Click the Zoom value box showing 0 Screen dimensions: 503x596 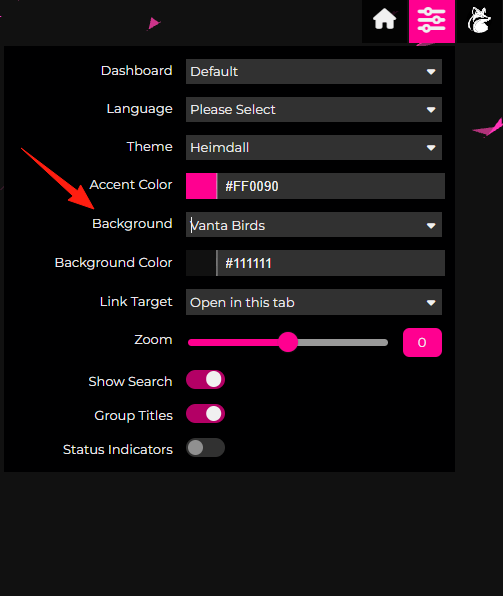(x=422, y=342)
